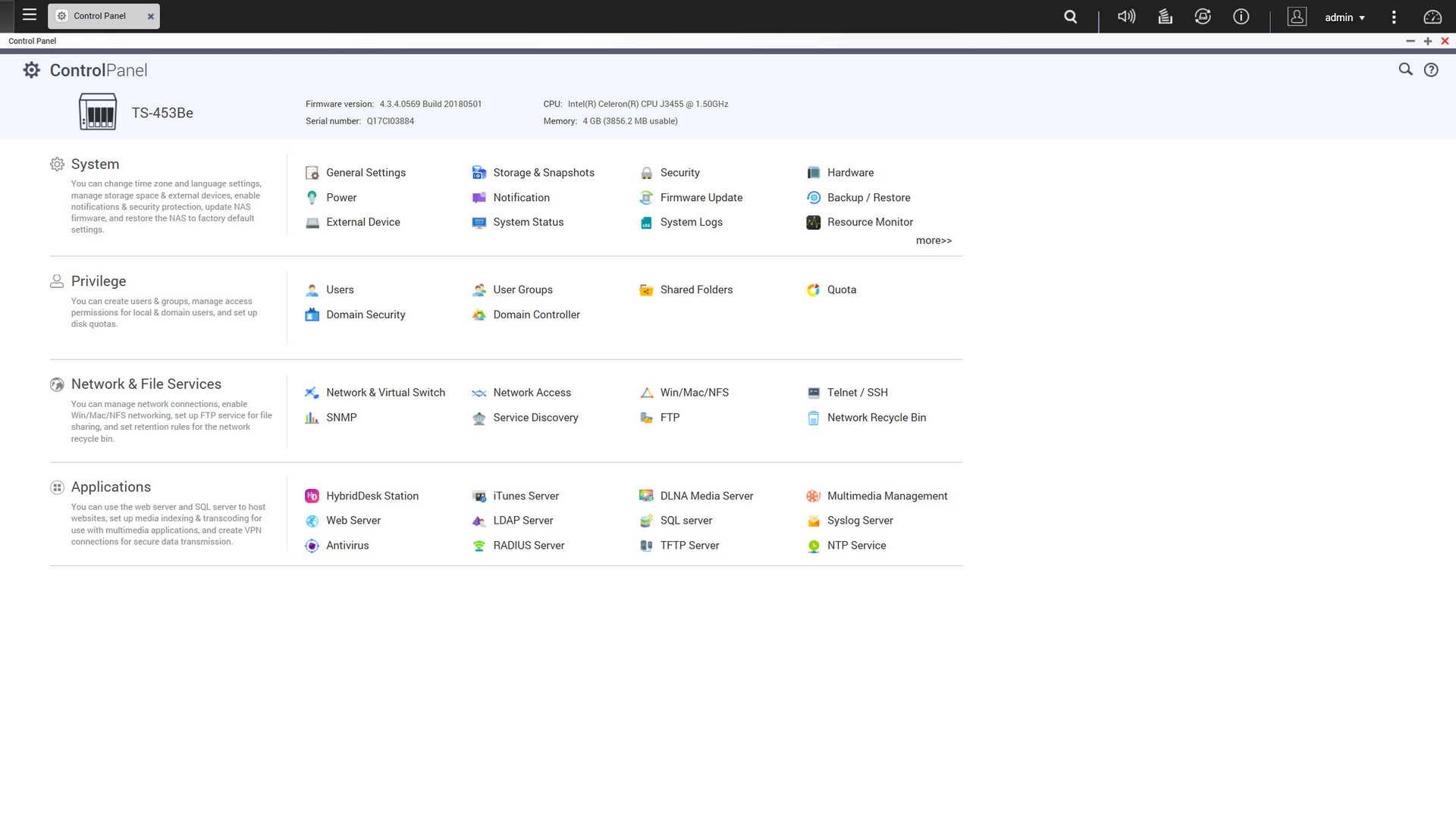Open Win/Mac/NFS settings
The height and width of the screenshot is (814, 1456).
(684, 393)
